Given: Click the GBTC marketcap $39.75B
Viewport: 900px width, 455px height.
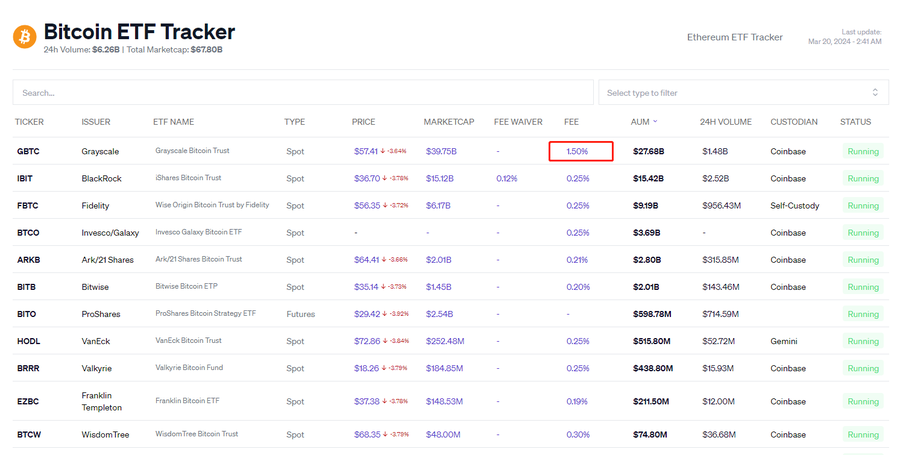Looking at the screenshot, I should point(441,151).
